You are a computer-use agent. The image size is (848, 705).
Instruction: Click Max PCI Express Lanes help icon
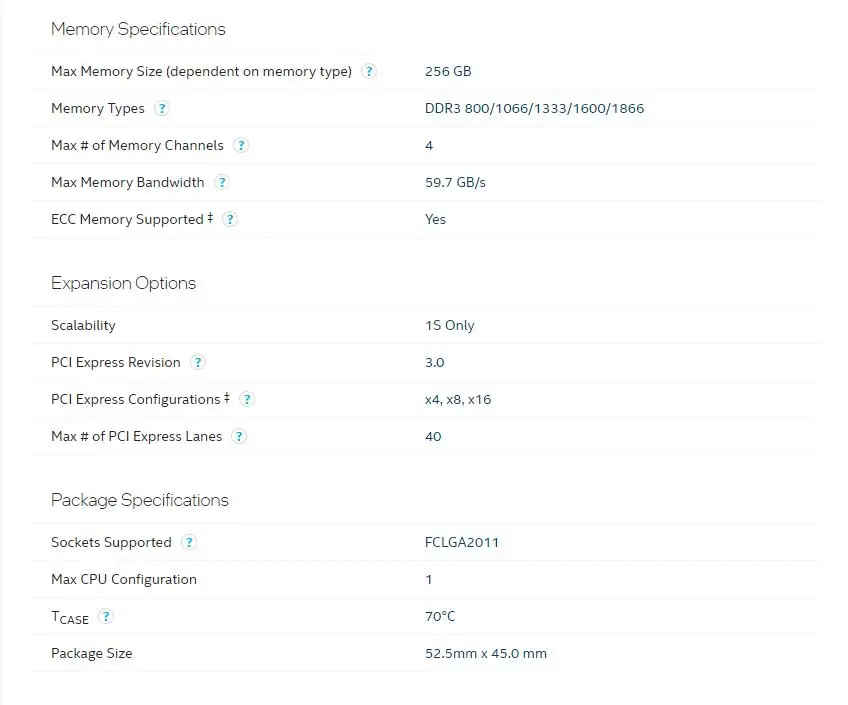[239, 436]
